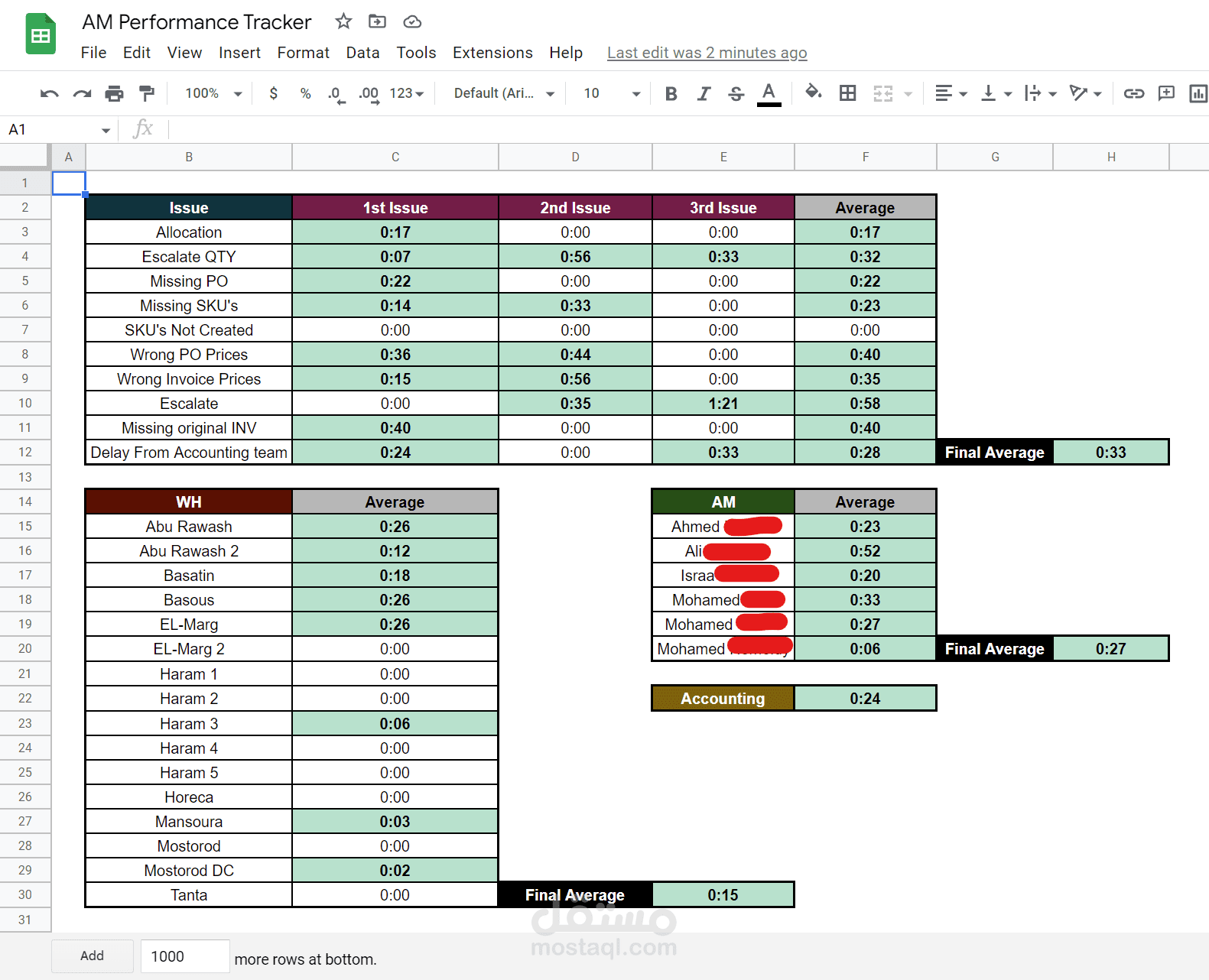Open text rotation dropdown
The height and width of the screenshot is (980, 1209).
click(x=1085, y=93)
